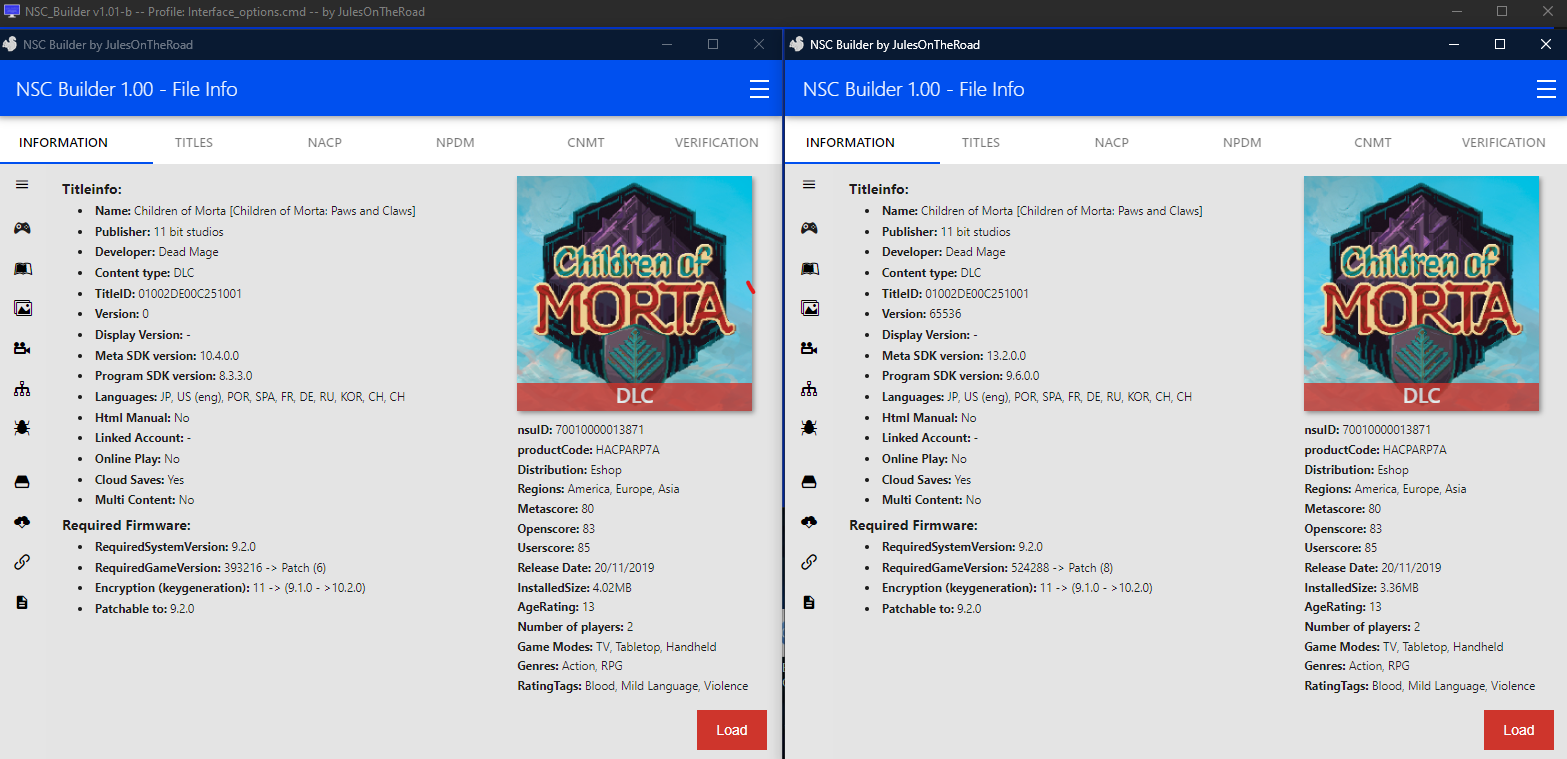Screen dimensions: 1567x759
Task: Click RequiredGameVersion 524288 line in right window
Action: (998, 567)
